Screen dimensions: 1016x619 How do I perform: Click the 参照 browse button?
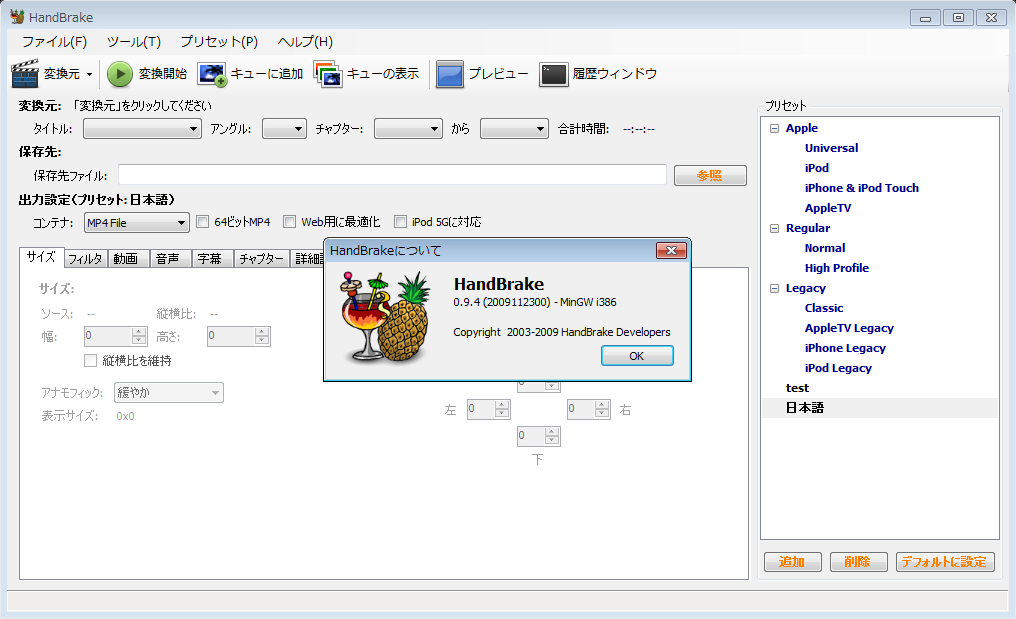tap(710, 175)
